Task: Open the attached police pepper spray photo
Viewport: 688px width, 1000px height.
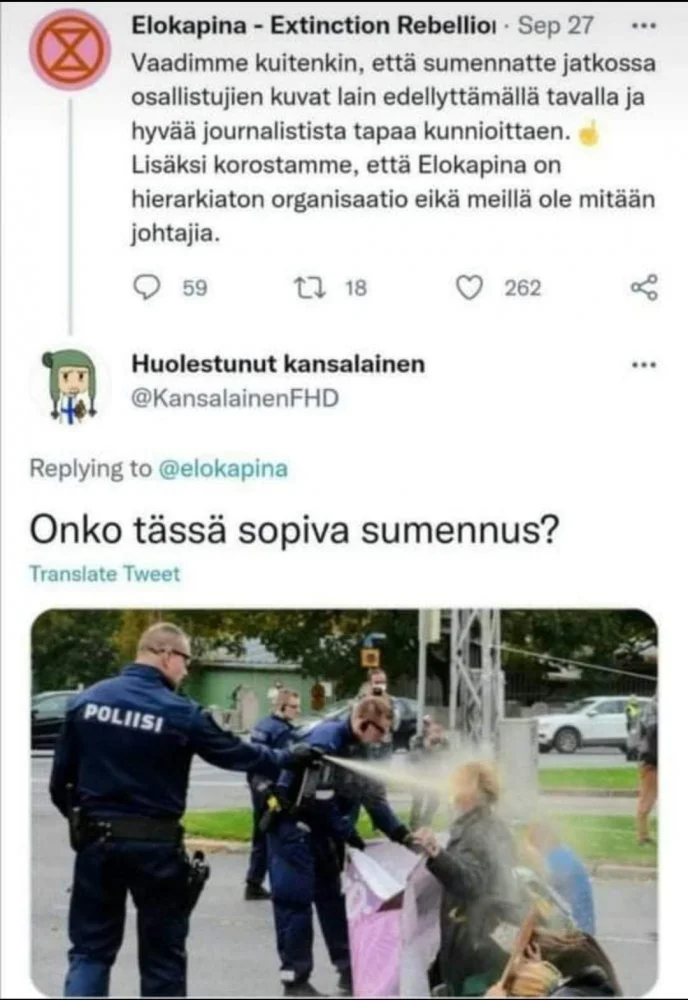Action: point(344,802)
